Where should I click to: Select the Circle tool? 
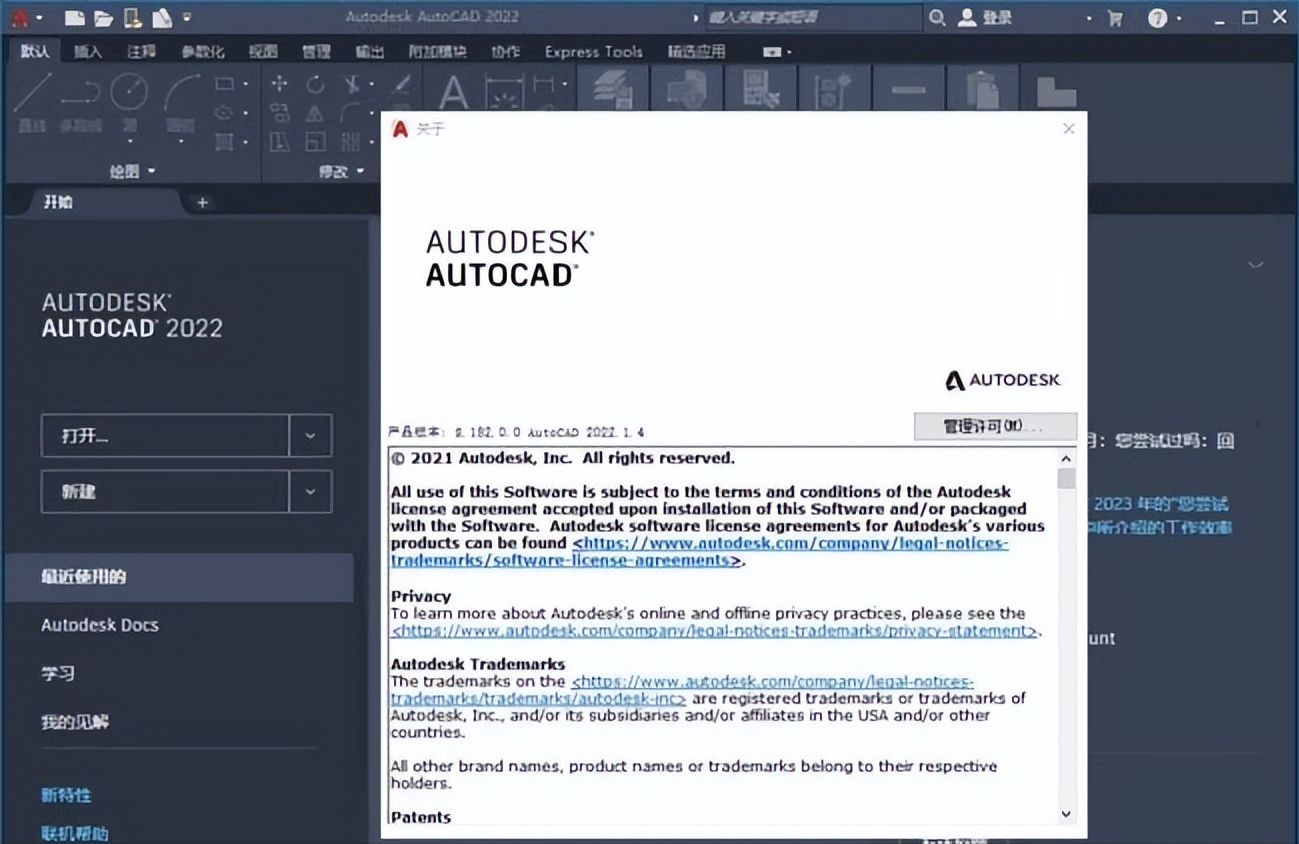point(128,92)
